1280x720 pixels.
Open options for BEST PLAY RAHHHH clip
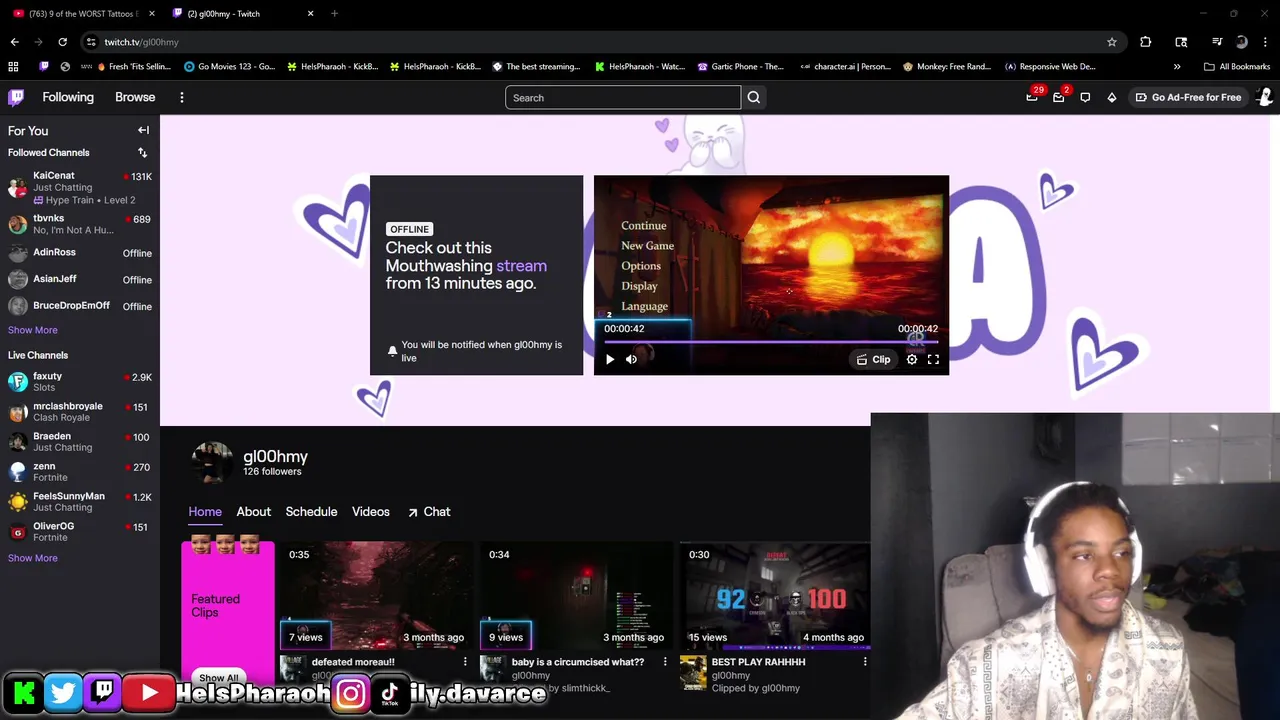[x=865, y=662]
